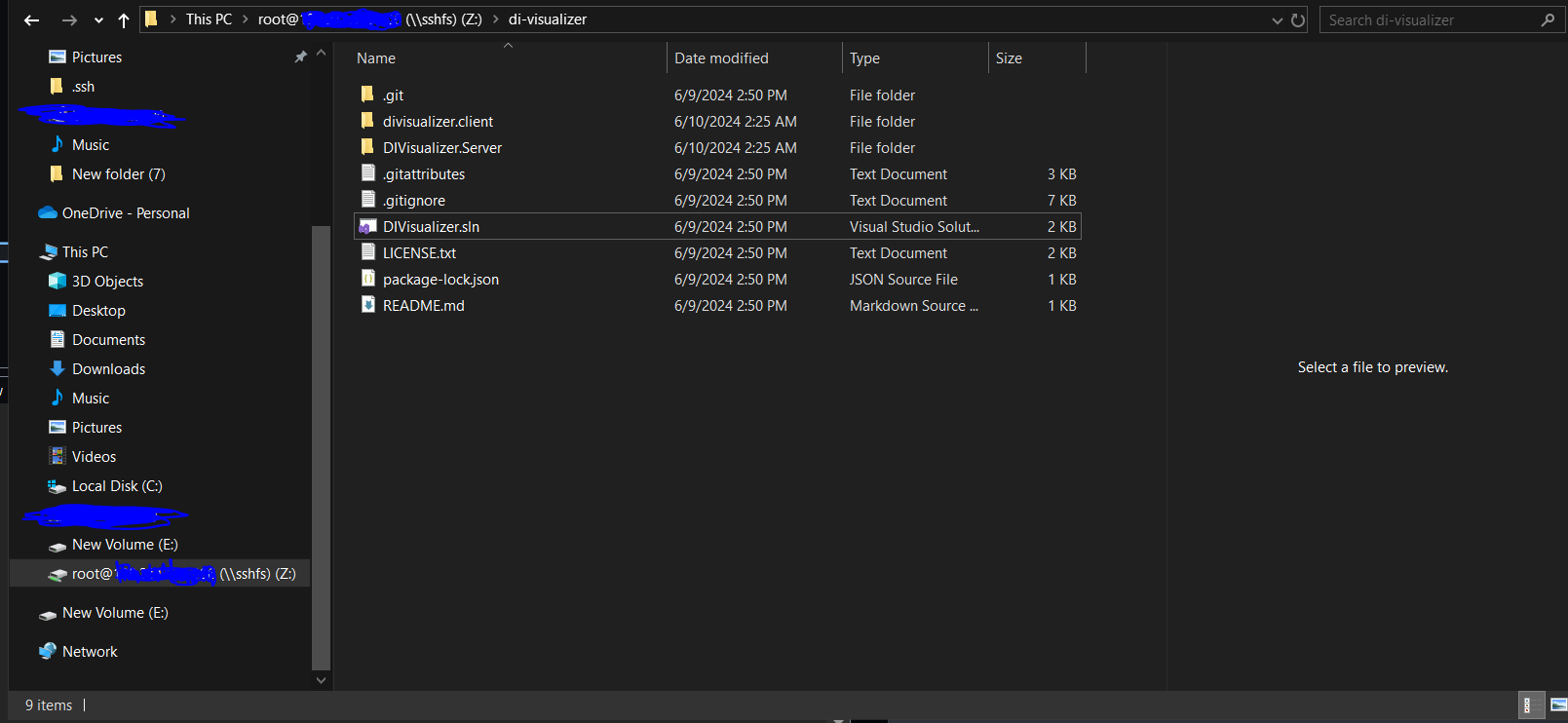
Task: Click the '7 KB' size of .gitignore
Action: coord(1061,201)
